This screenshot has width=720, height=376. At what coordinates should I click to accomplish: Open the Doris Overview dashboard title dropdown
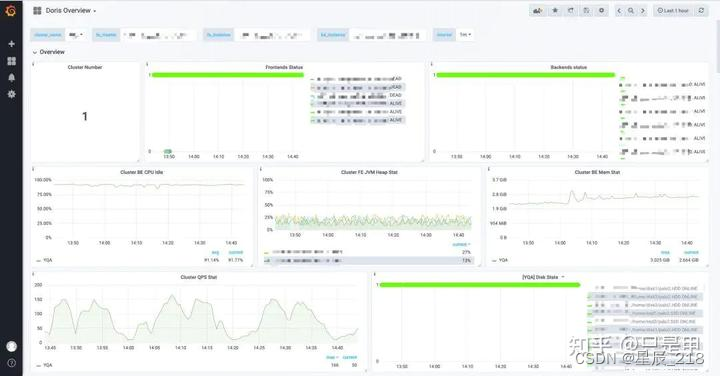pyautogui.click(x=71, y=11)
